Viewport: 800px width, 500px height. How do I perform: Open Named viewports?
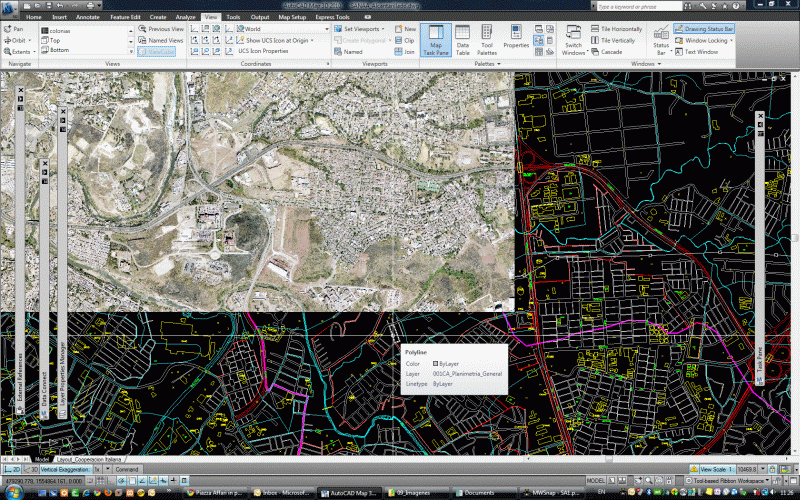348,52
